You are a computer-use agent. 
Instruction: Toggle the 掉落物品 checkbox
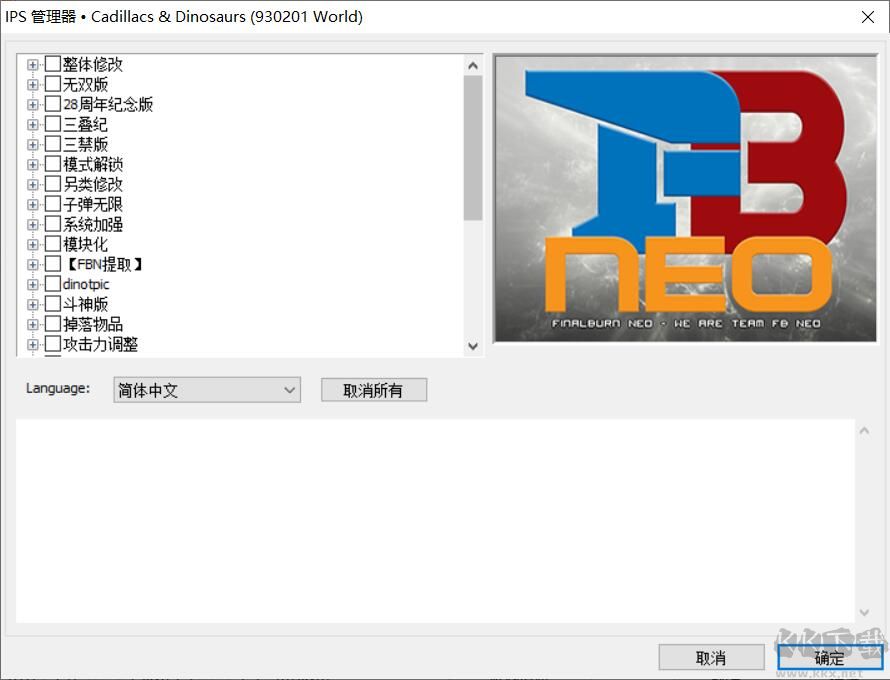coord(53,324)
